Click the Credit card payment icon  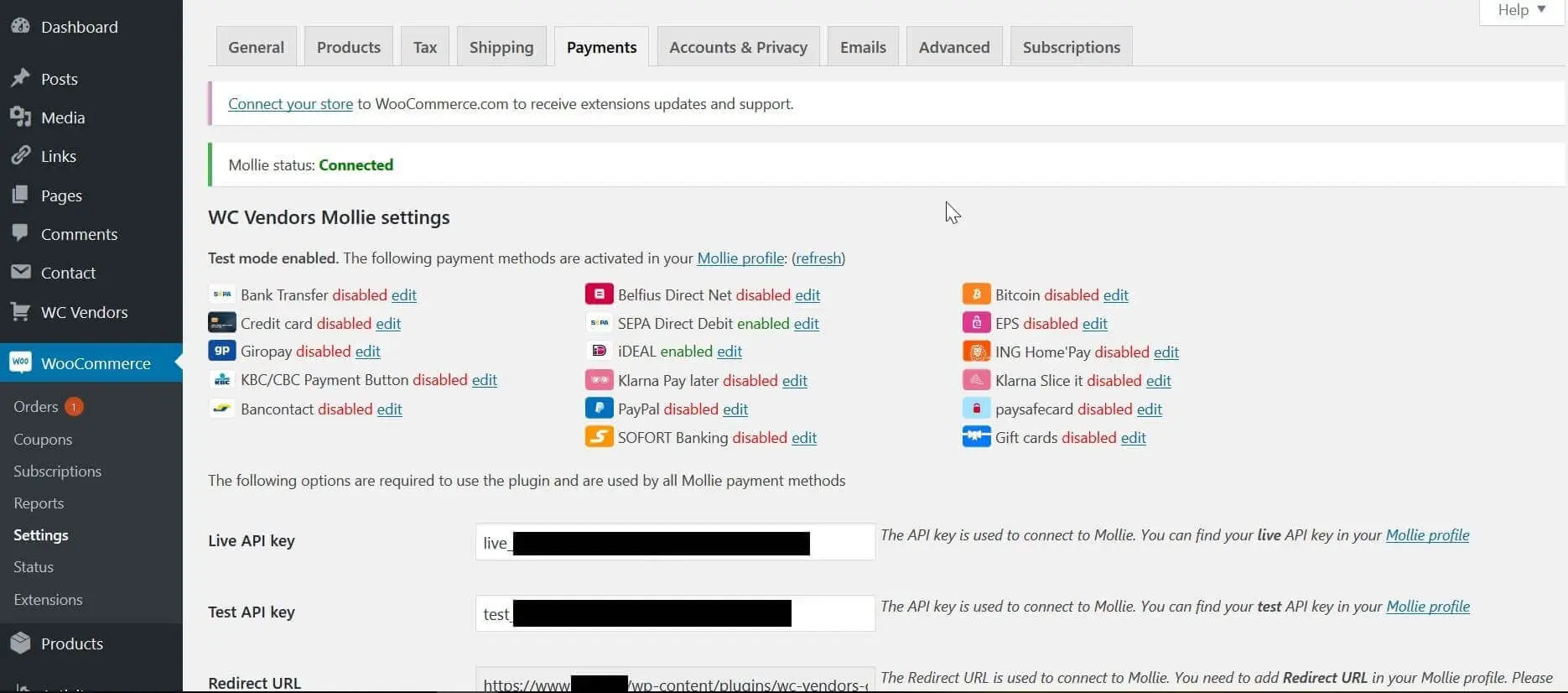click(x=222, y=323)
